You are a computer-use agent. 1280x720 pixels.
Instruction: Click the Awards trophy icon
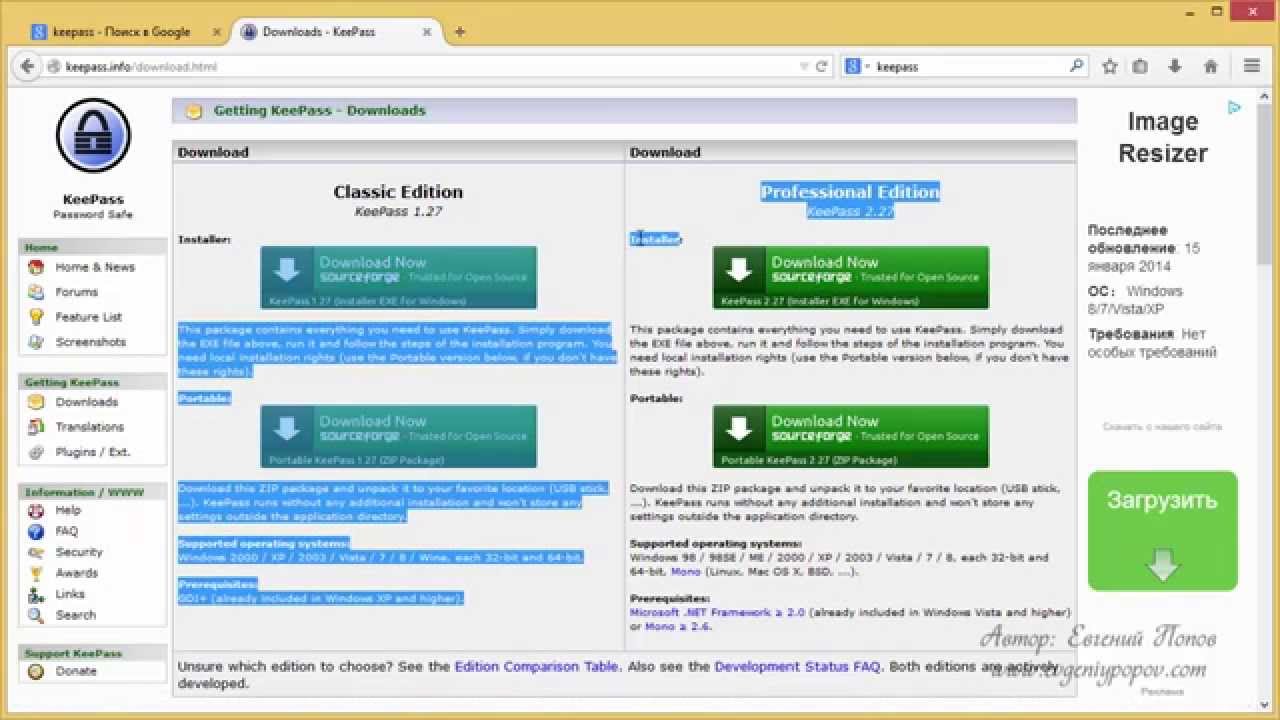pos(36,573)
